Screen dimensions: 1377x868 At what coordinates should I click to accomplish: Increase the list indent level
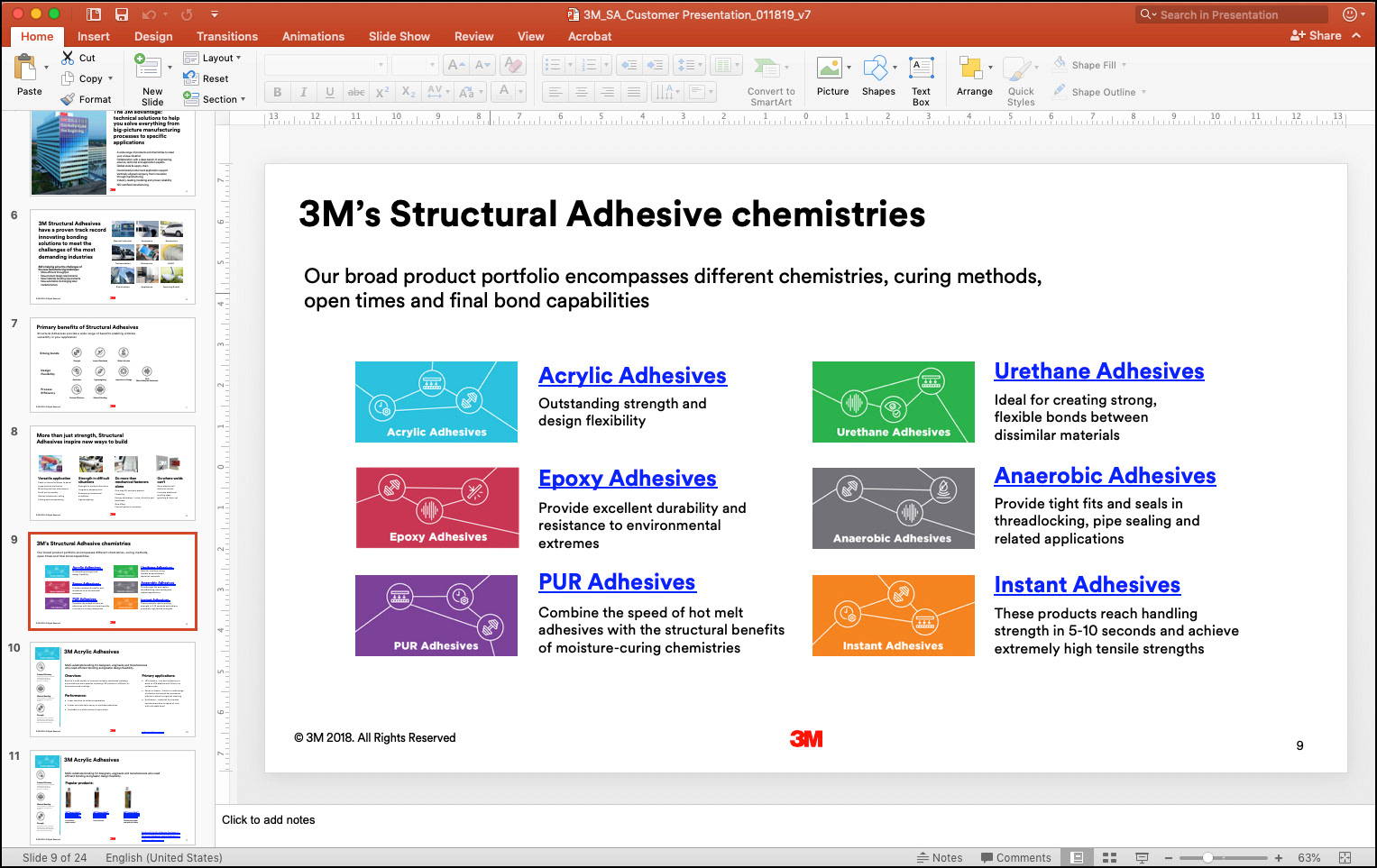(x=656, y=65)
